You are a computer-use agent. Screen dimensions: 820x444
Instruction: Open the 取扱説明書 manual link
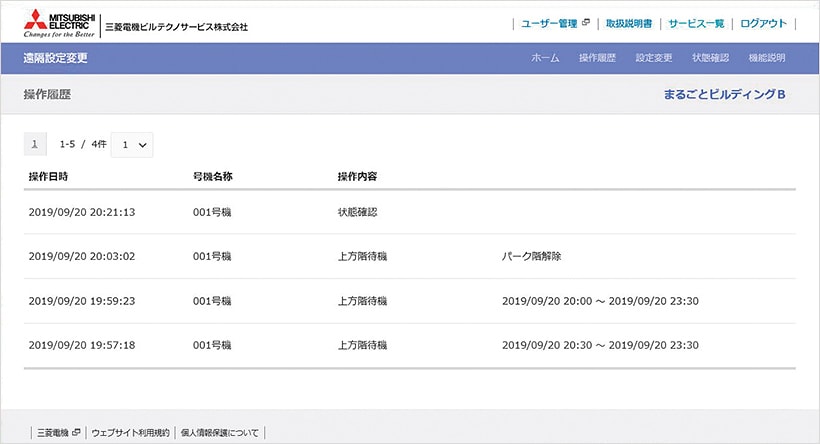point(628,23)
